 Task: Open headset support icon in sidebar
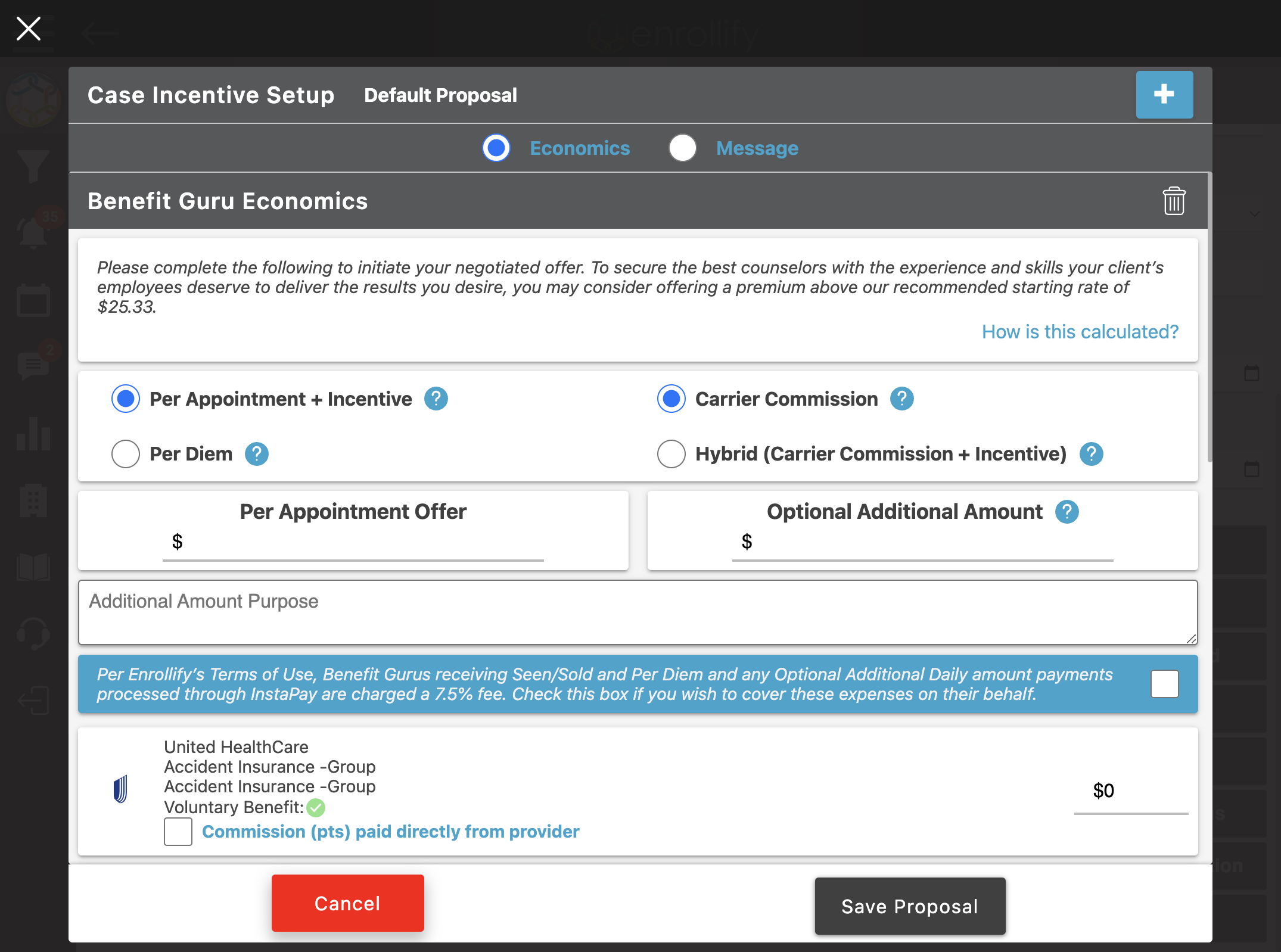click(33, 633)
